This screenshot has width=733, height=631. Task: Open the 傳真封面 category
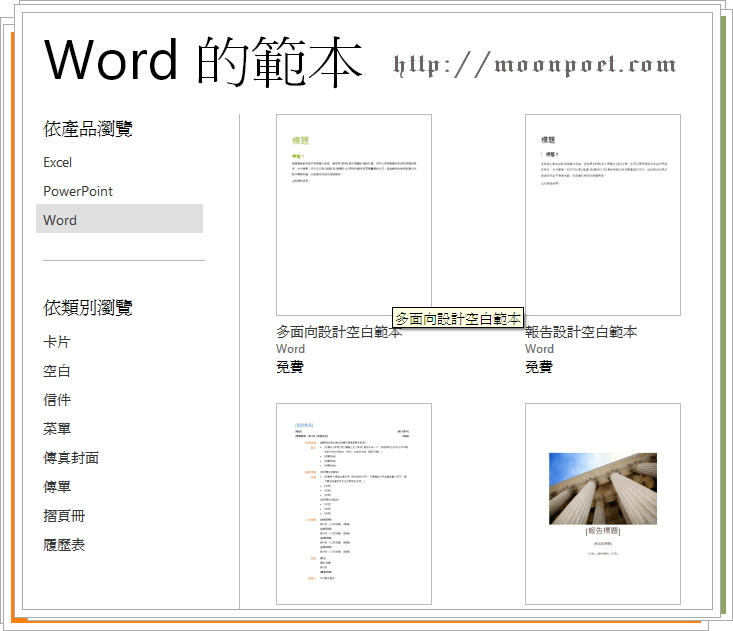[71, 458]
